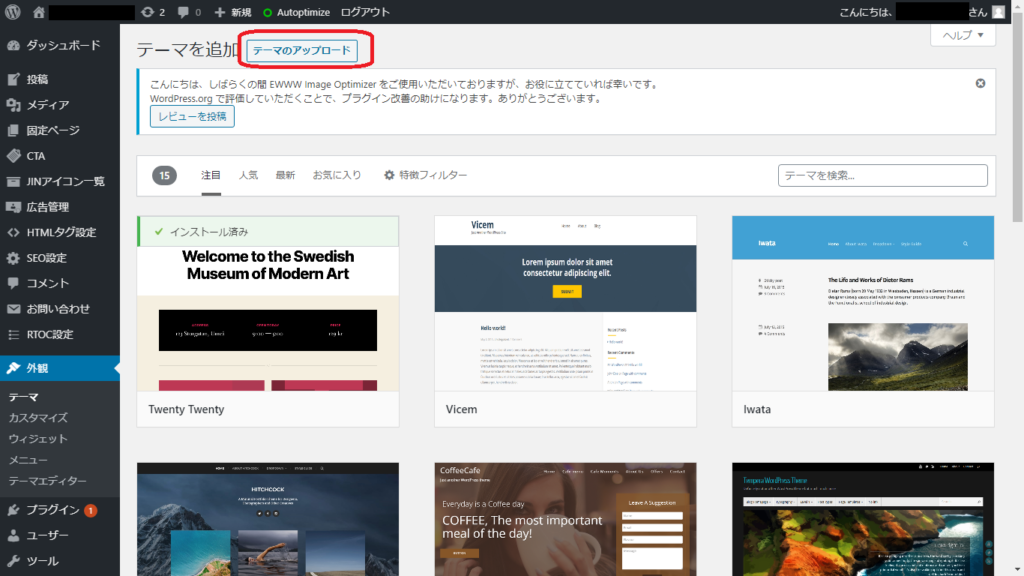Switch to the 人気 popular tab
This screenshot has width=1024, height=576.
point(248,175)
